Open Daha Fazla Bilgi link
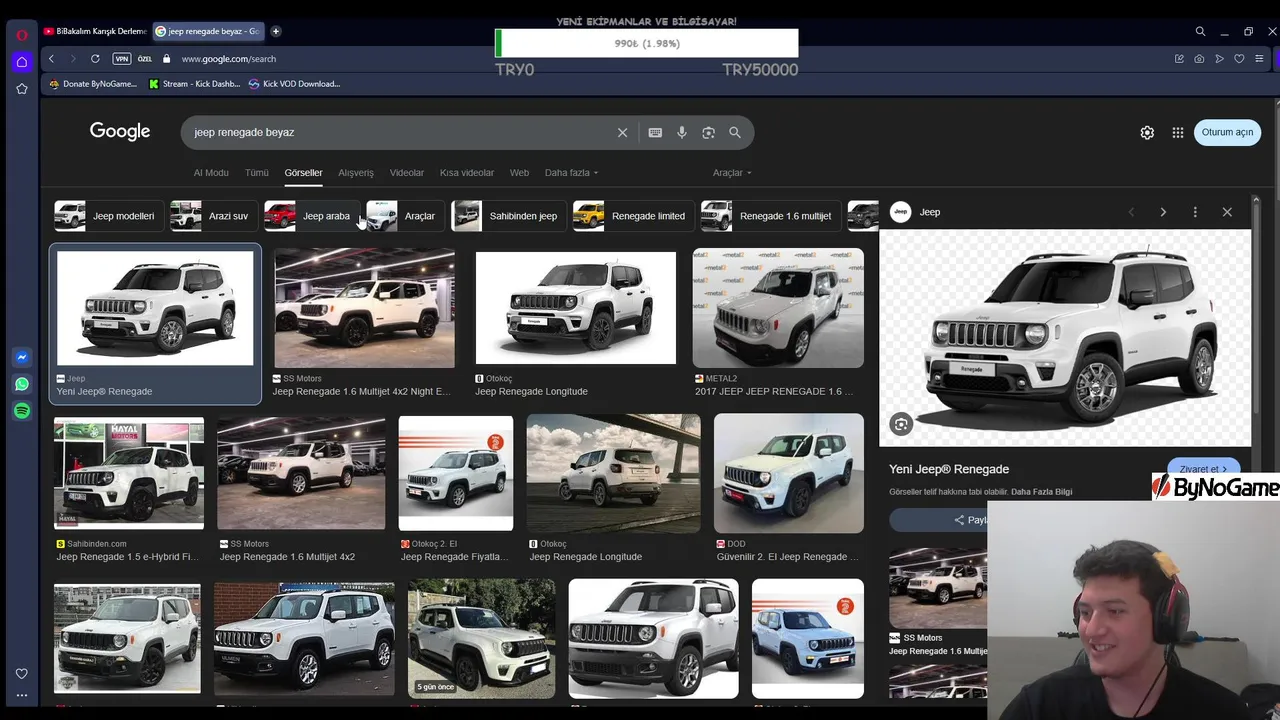This screenshot has width=1280, height=720. pos(1041,492)
